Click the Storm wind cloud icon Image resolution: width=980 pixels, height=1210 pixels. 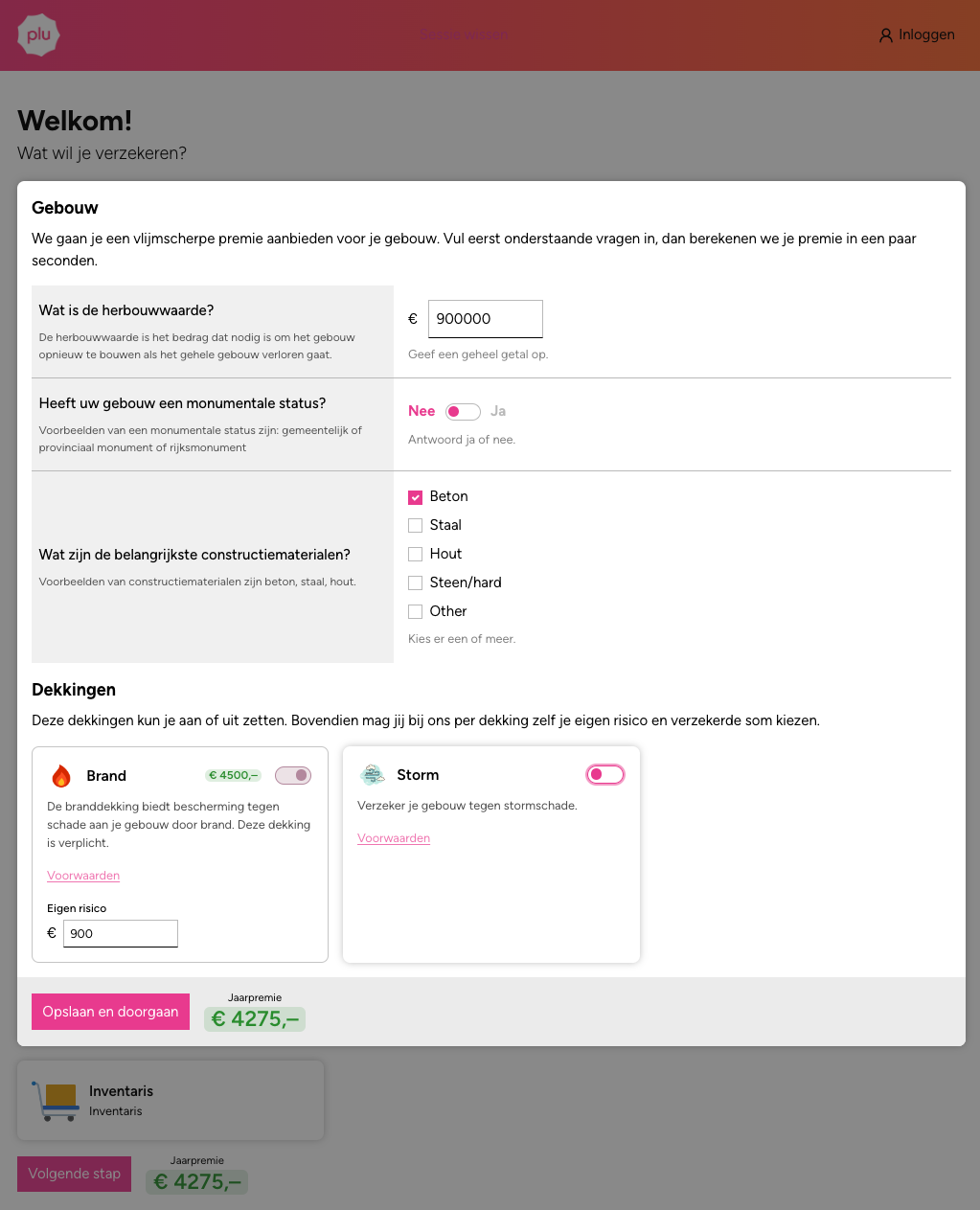point(372,775)
